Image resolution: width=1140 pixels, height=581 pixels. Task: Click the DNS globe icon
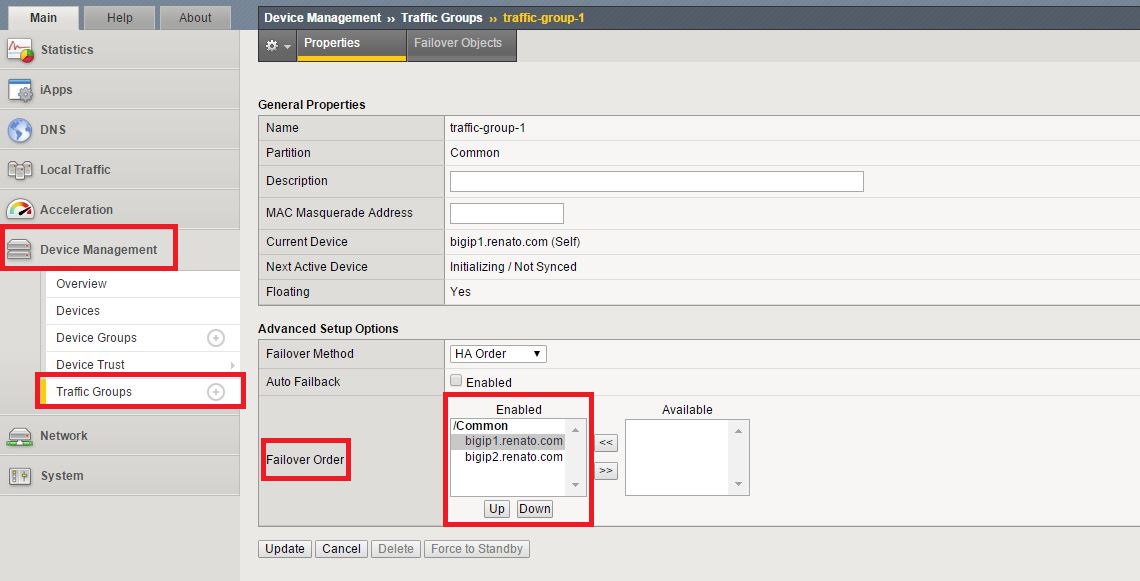point(20,130)
